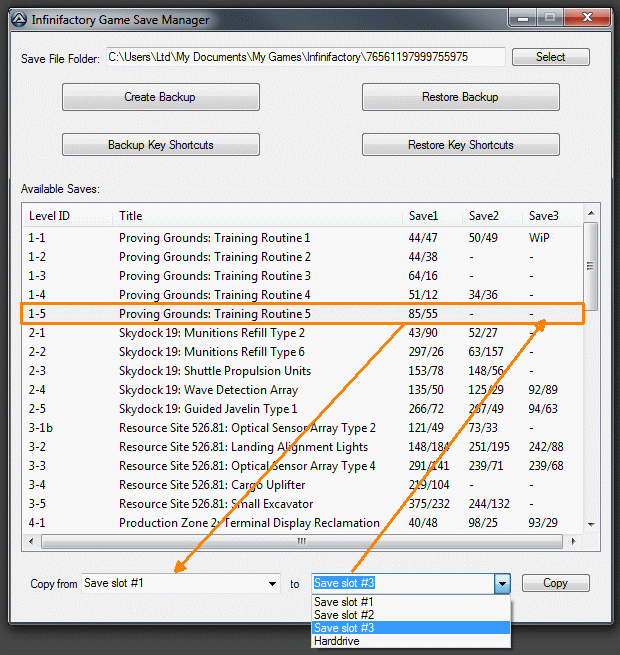Focus the Save File Folder path field
Screen dimensions: 620x655
(305, 57)
